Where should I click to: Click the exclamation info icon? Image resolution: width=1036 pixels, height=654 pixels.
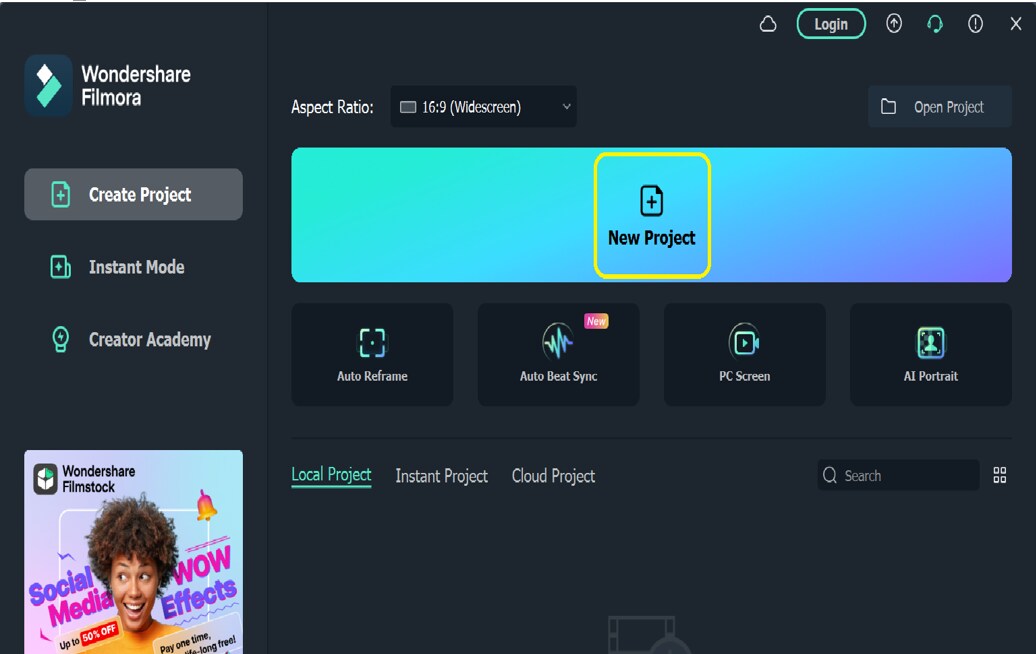click(975, 24)
